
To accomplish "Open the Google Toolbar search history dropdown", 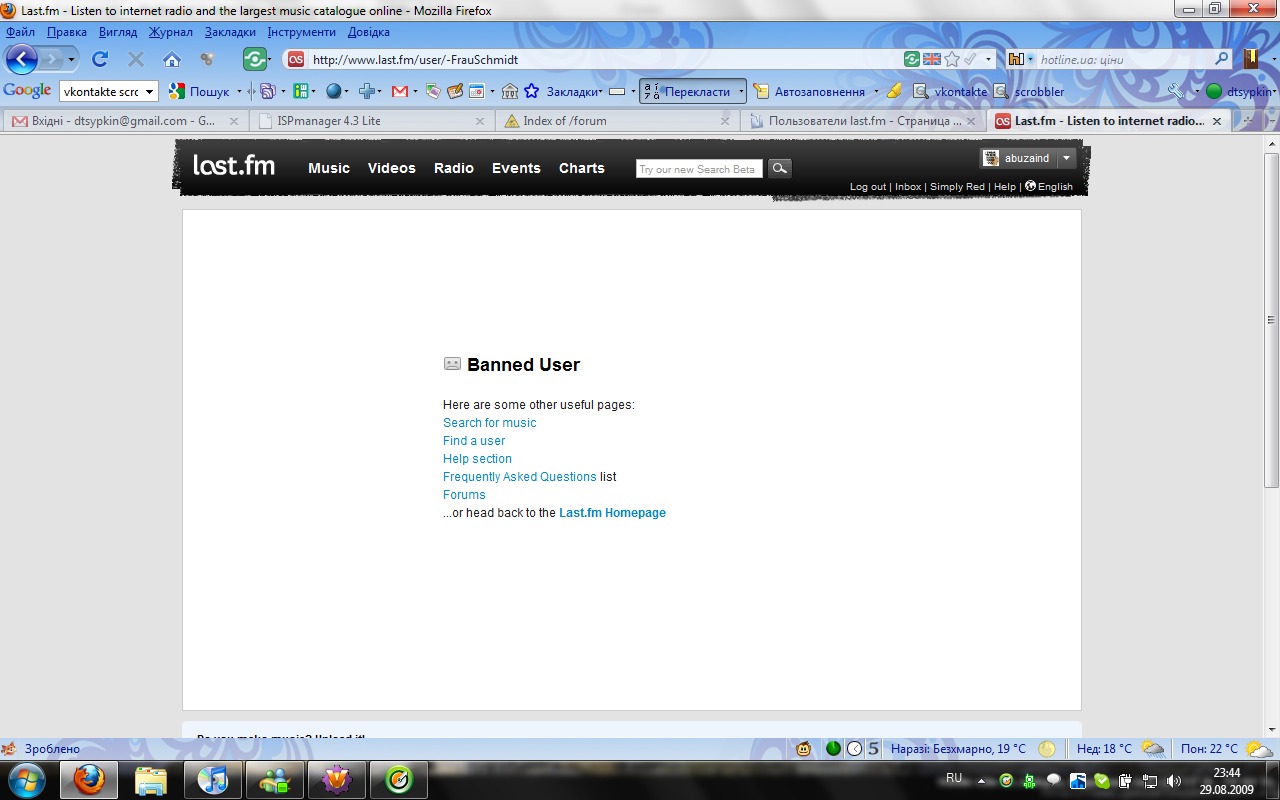I will [x=150, y=91].
